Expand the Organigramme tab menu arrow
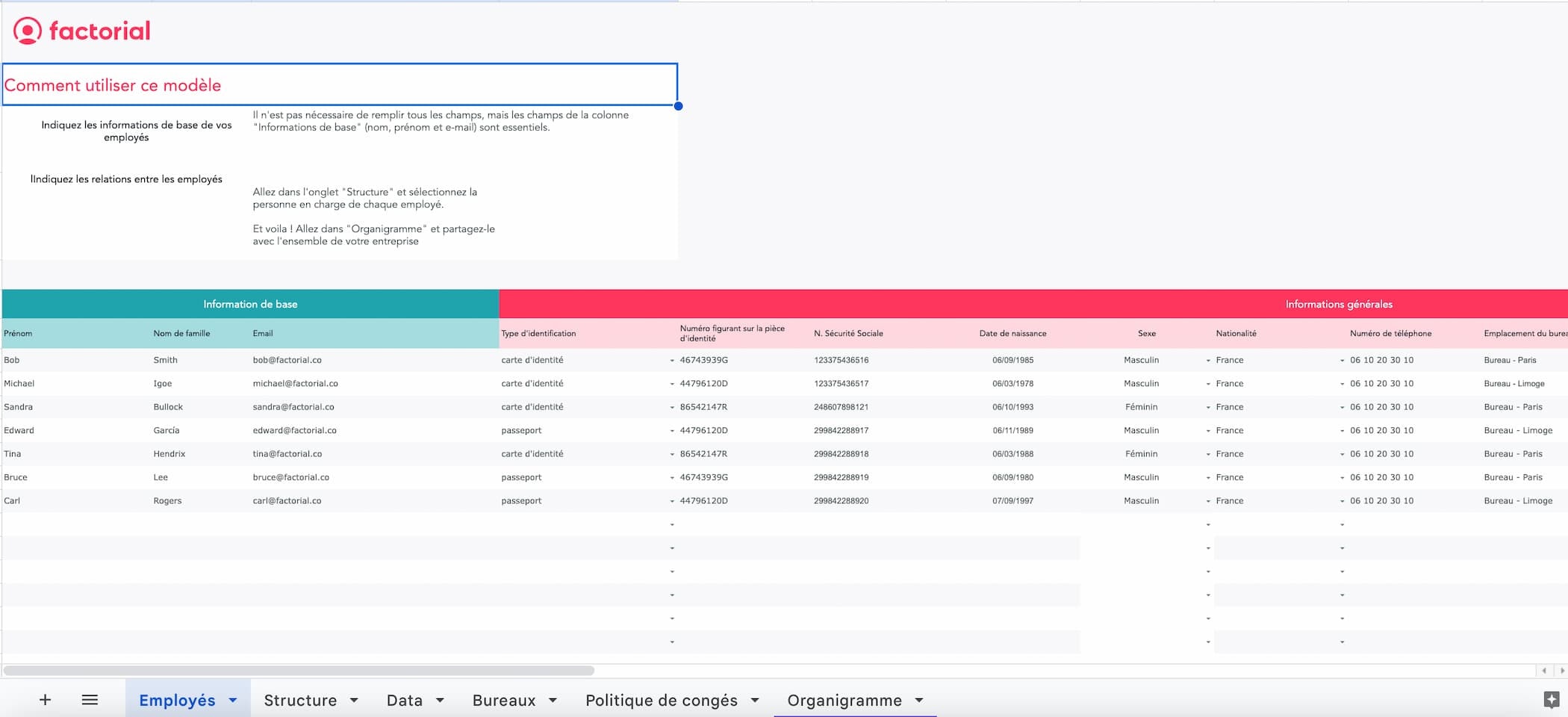The height and width of the screenshot is (717, 1568). coord(919,700)
